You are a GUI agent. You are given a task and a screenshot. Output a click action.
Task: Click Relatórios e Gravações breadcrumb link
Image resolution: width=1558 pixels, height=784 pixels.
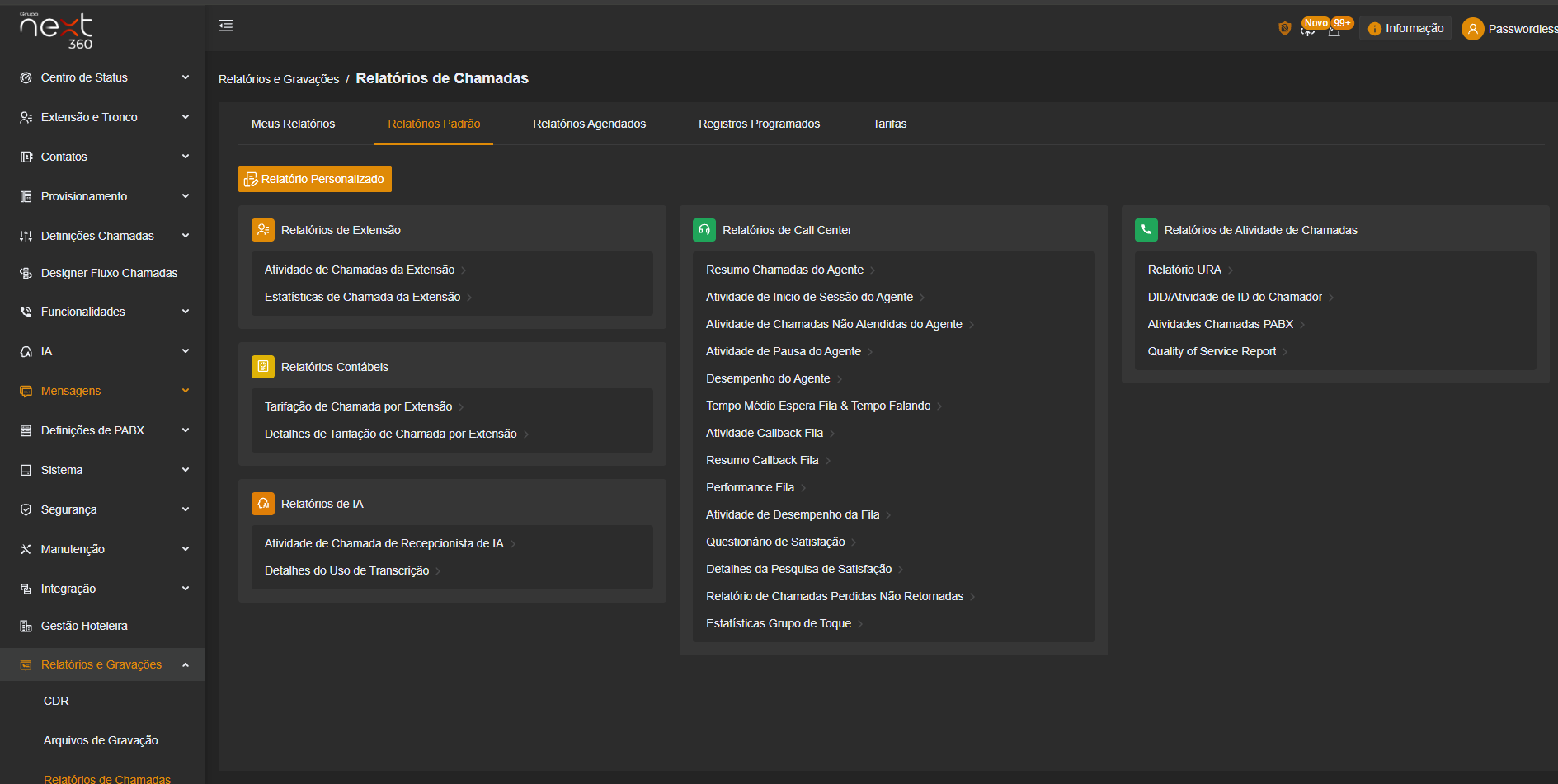pos(279,79)
